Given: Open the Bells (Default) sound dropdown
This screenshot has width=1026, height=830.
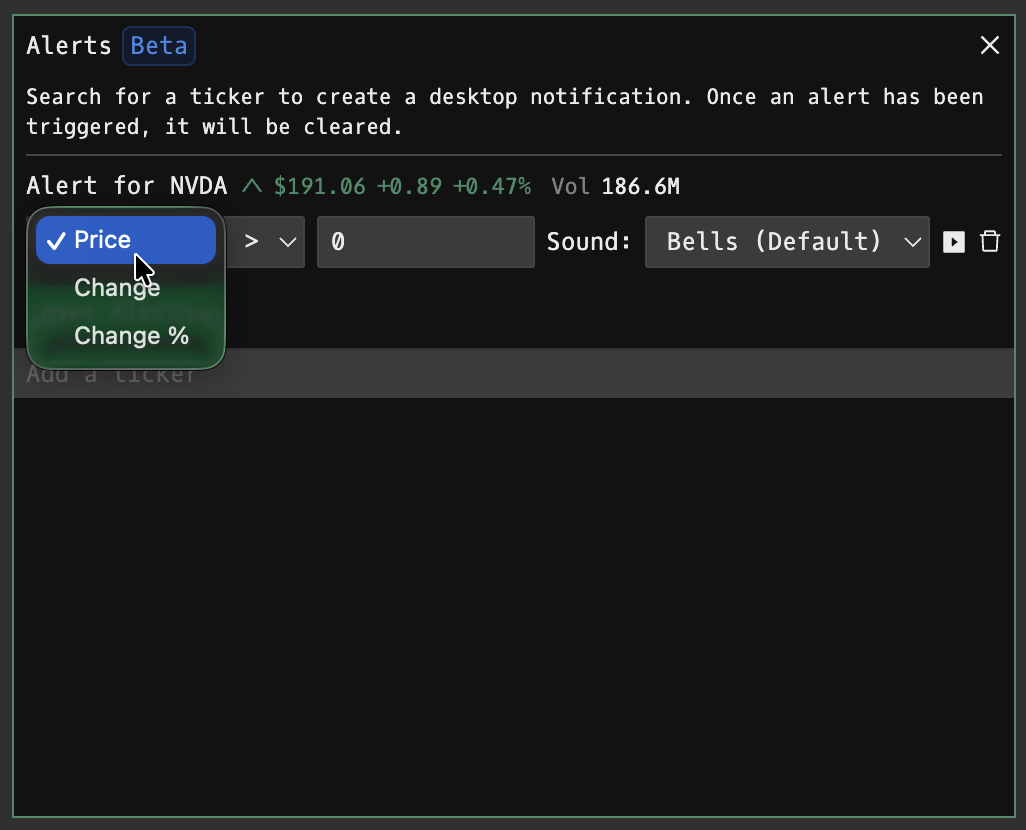Looking at the screenshot, I should pyautogui.click(x=787, y=242).
